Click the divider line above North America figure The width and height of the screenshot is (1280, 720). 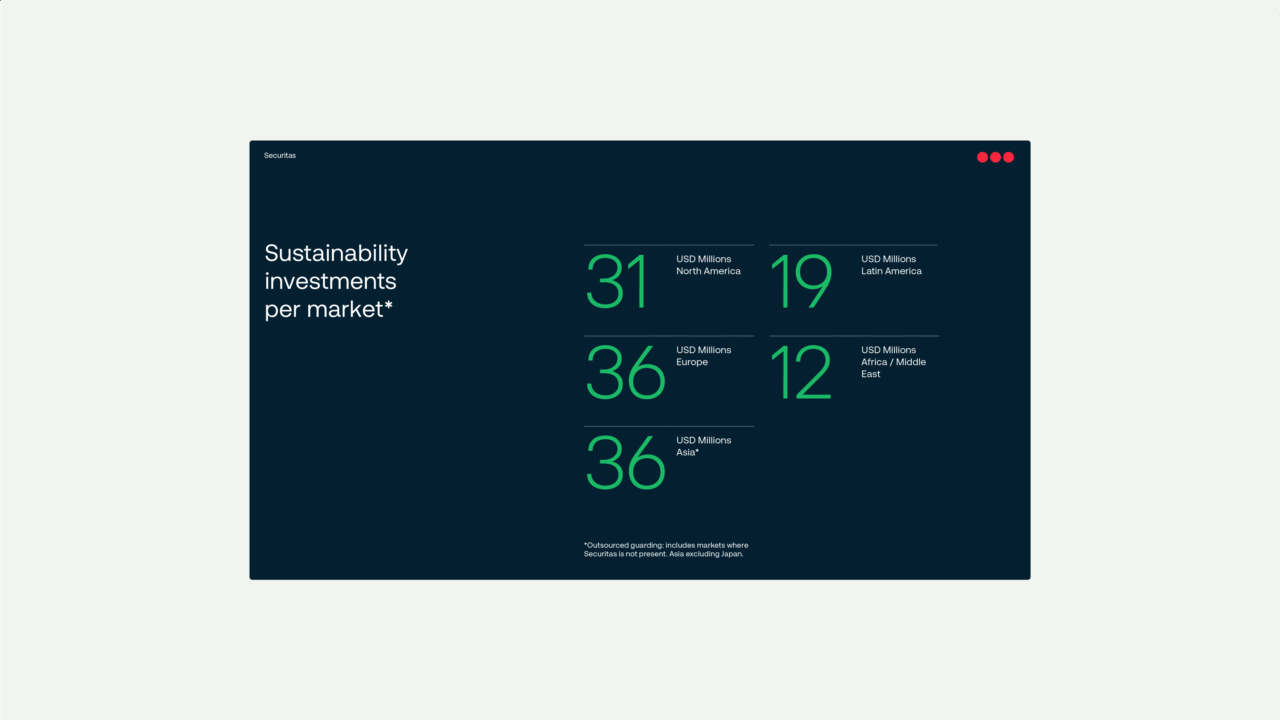pos(669,245)
